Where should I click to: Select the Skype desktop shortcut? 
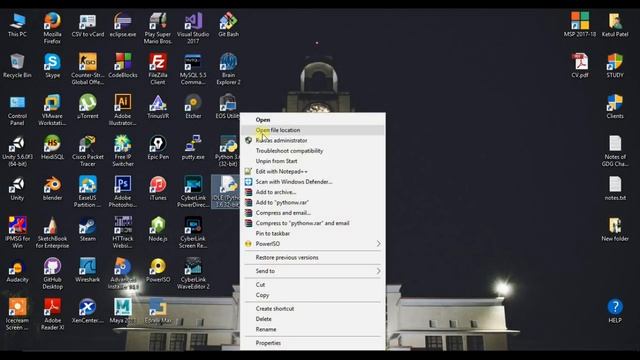pyautogui.click(x=52, y=66)
